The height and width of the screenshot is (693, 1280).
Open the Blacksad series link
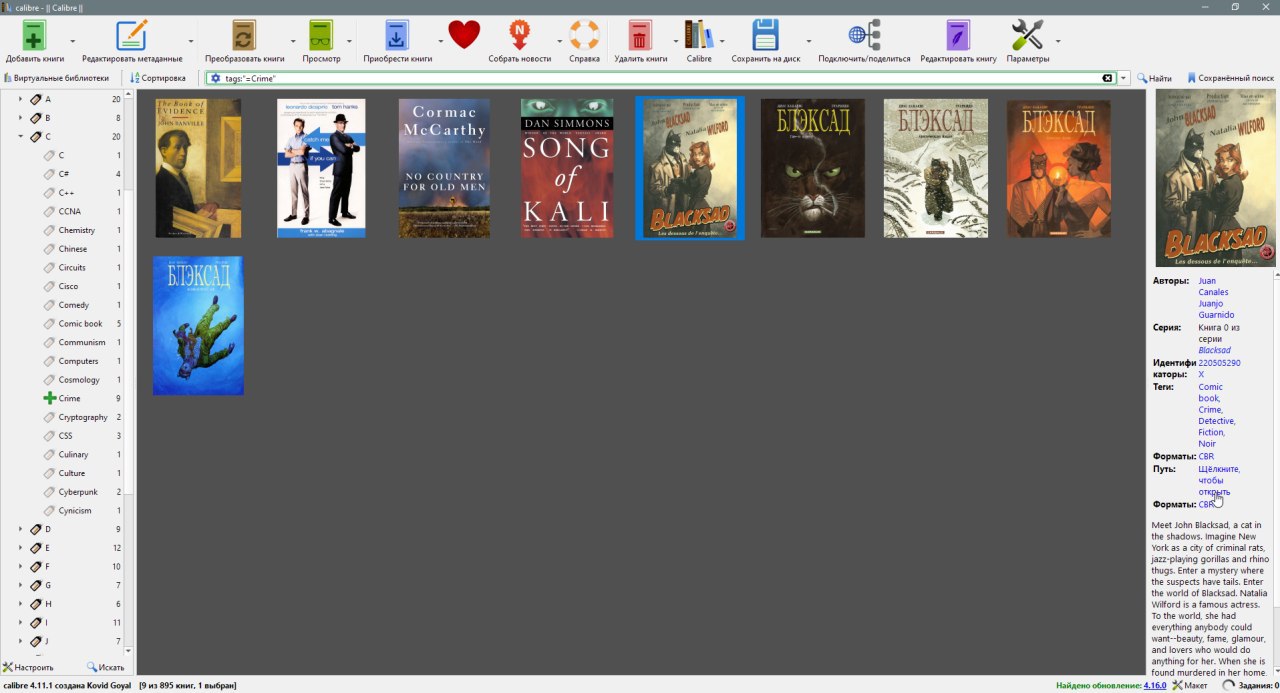(1214, 350)
